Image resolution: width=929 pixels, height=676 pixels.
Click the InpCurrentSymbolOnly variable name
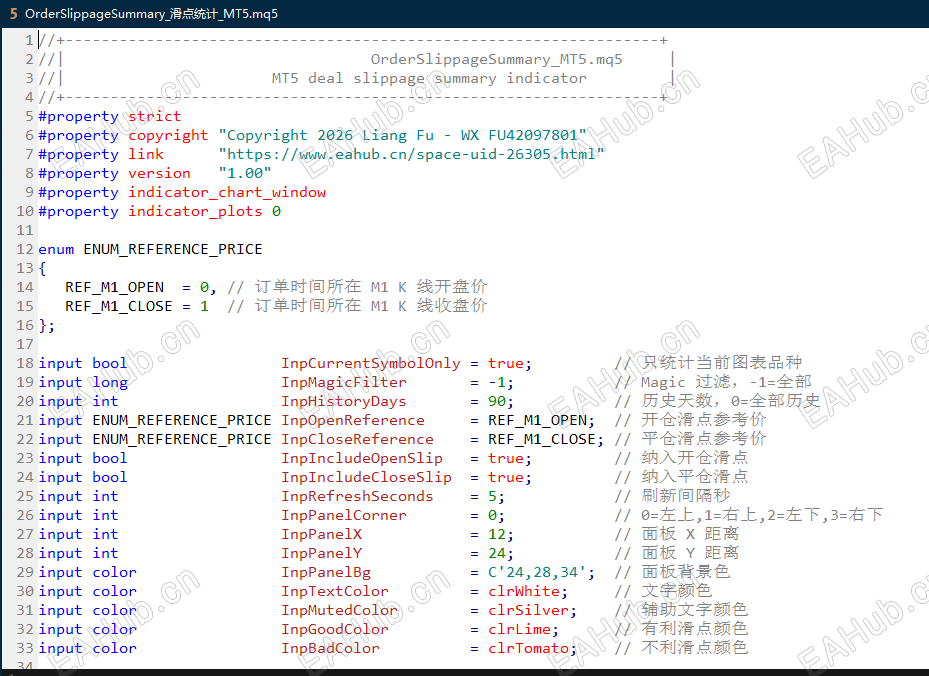[371, 363]
